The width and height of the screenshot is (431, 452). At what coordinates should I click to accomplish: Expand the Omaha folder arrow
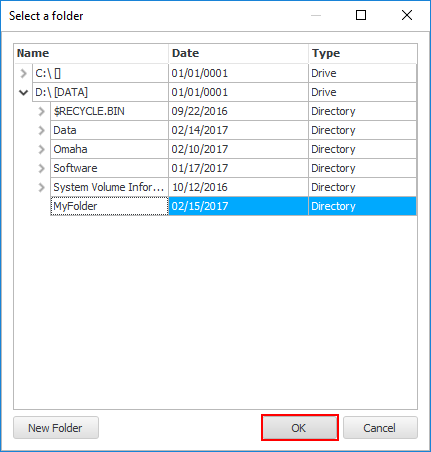click(41, 149)
